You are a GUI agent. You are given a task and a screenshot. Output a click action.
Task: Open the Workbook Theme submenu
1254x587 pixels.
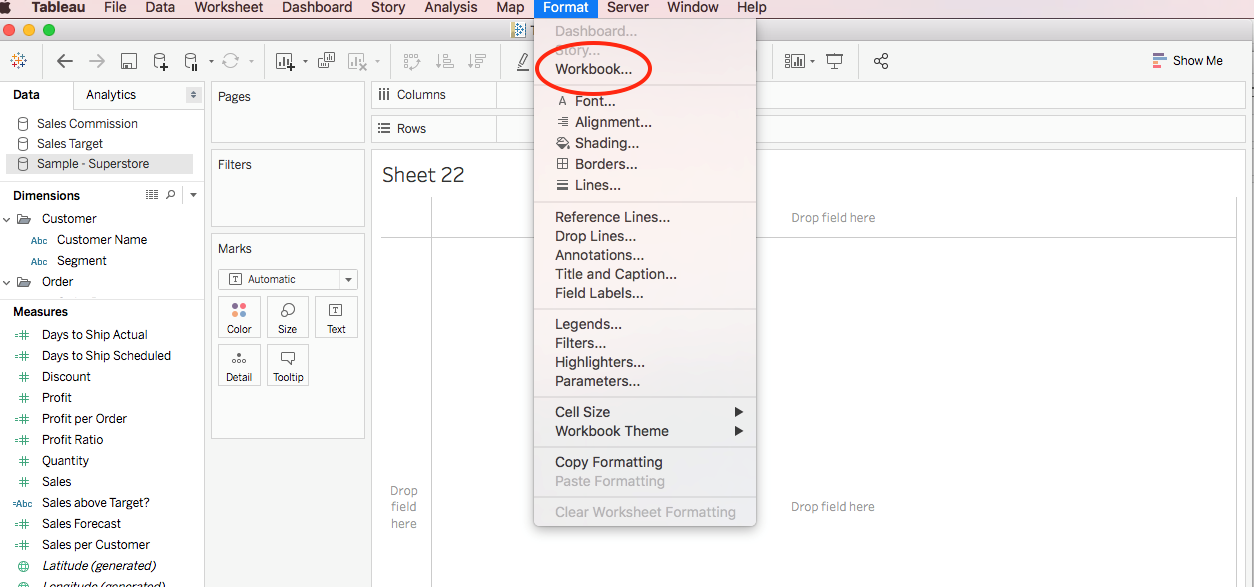[x=647, y=431]
